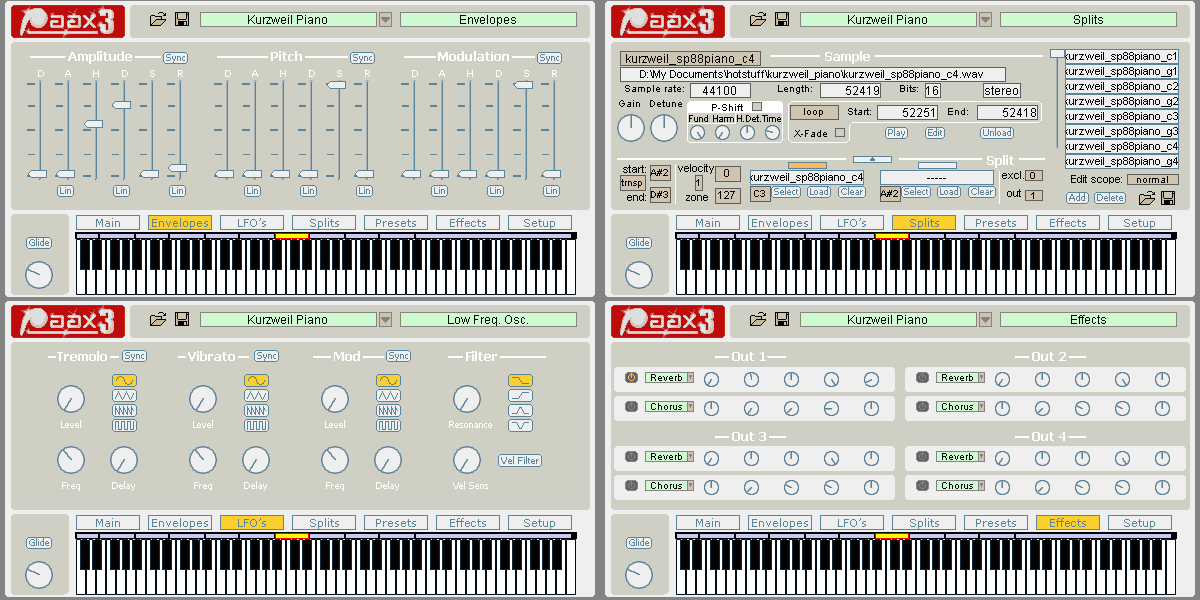Select triangle waveform for Tremolo LFO
The width and height of the screenshot is (1200, 600).
point(124,395)
